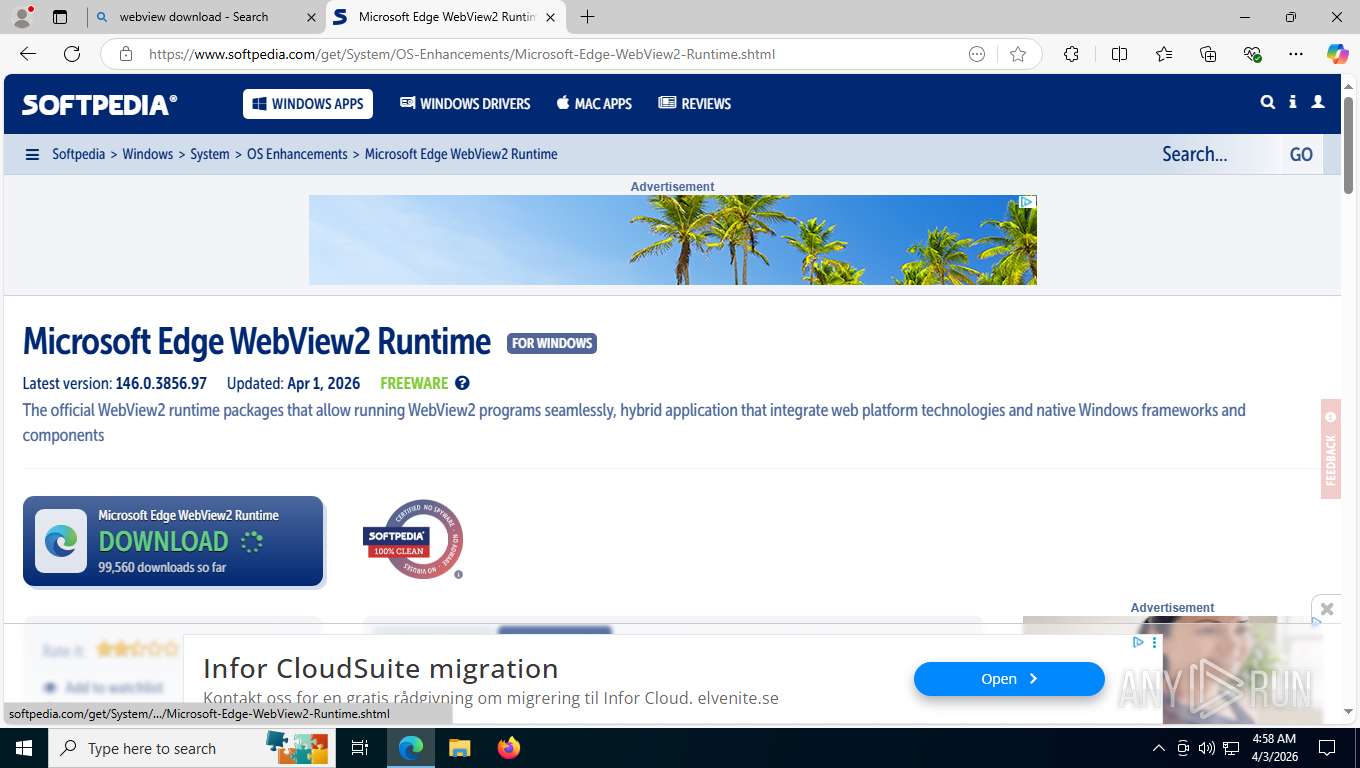
Task: Open the Softpedia user account icon
Action: [x=1318, y=102]
